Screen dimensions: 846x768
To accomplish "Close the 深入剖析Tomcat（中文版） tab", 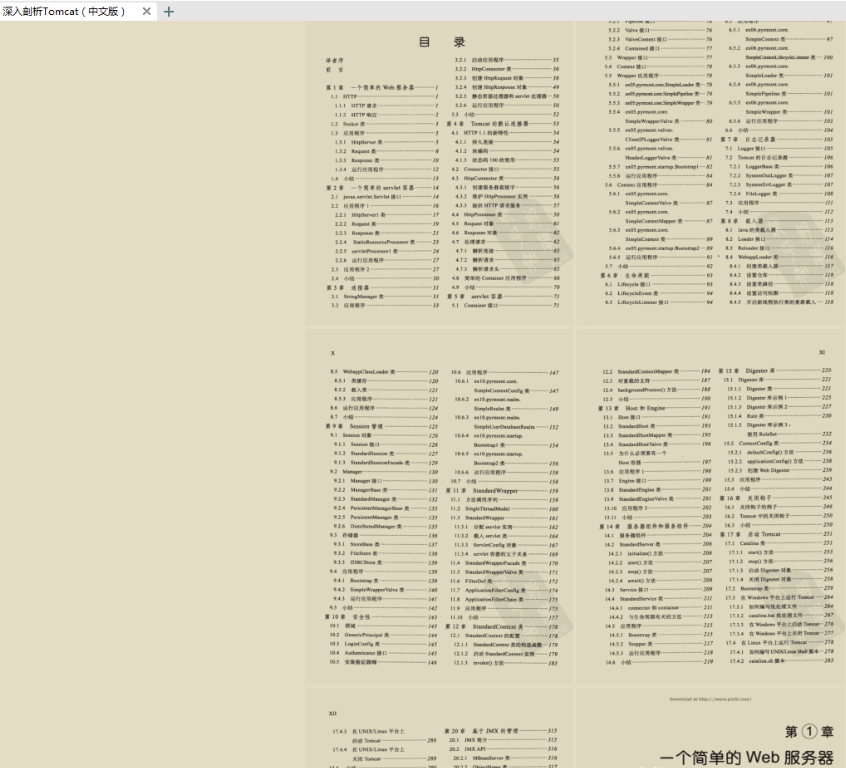I will click(146, 11).
